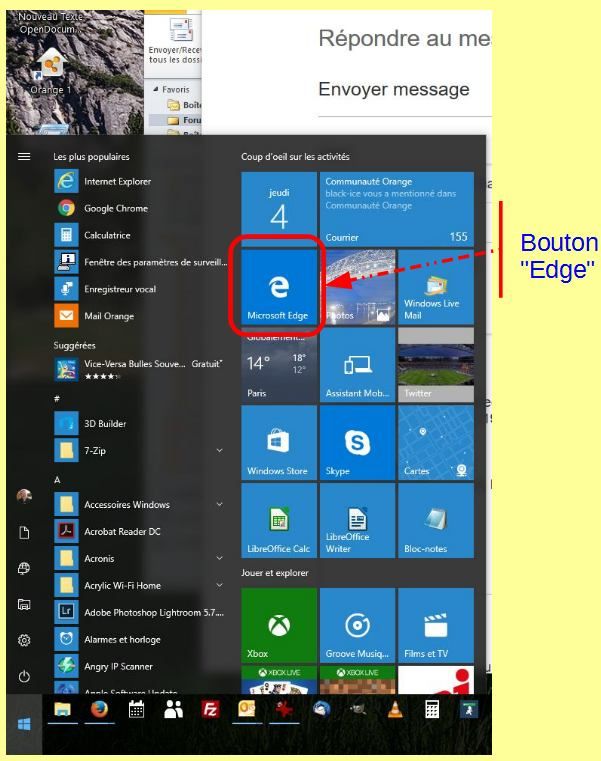601x761 pixels.
Task: Launch 3D Builder
Action: click(140, 424)
